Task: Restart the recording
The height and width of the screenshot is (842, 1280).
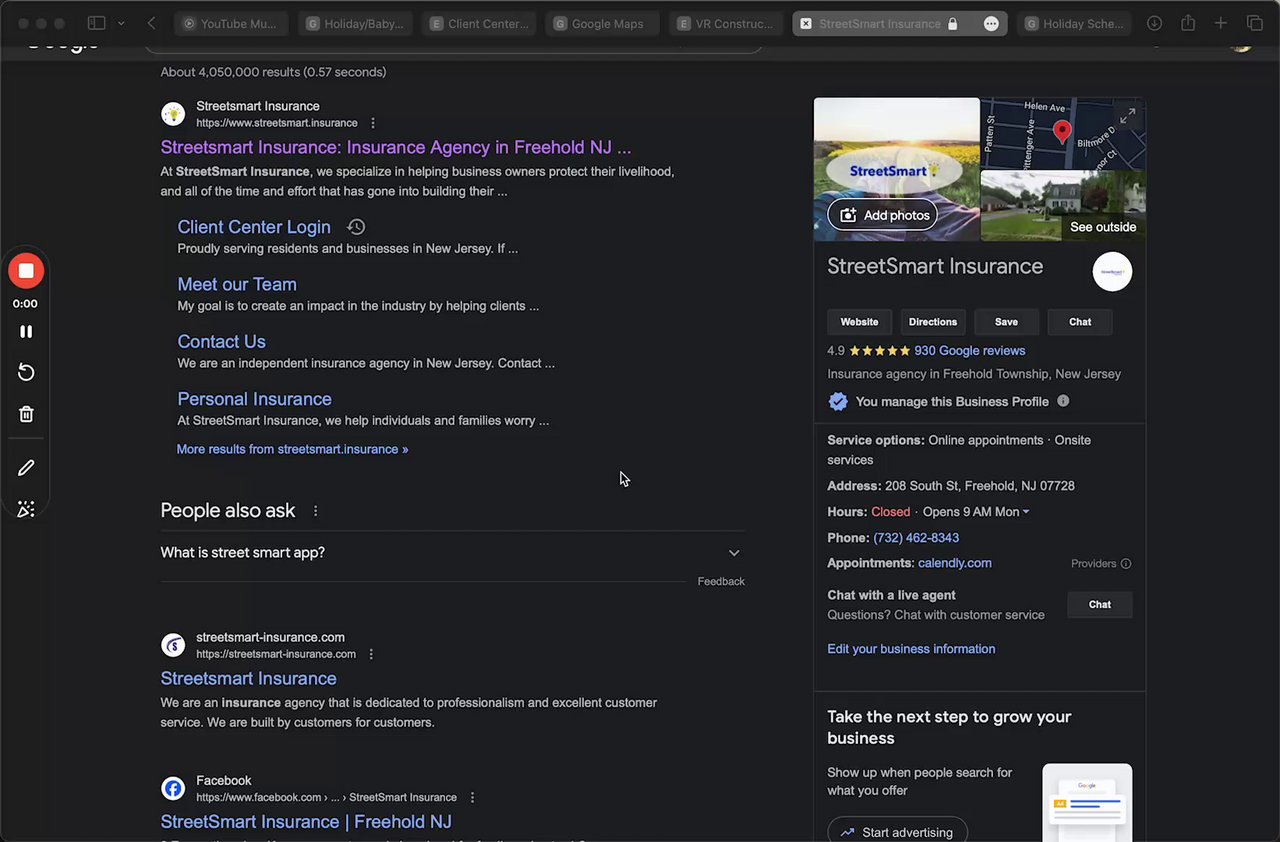Action: point(26,372)
